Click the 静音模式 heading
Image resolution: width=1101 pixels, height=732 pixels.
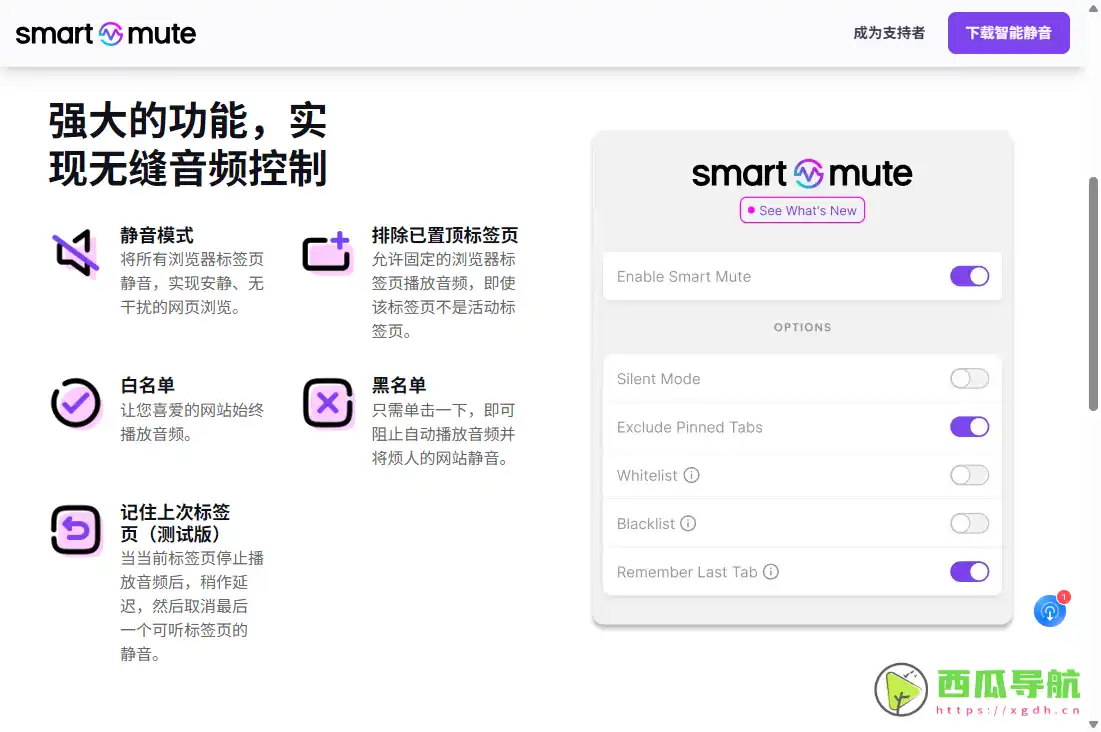click(157, 235)
